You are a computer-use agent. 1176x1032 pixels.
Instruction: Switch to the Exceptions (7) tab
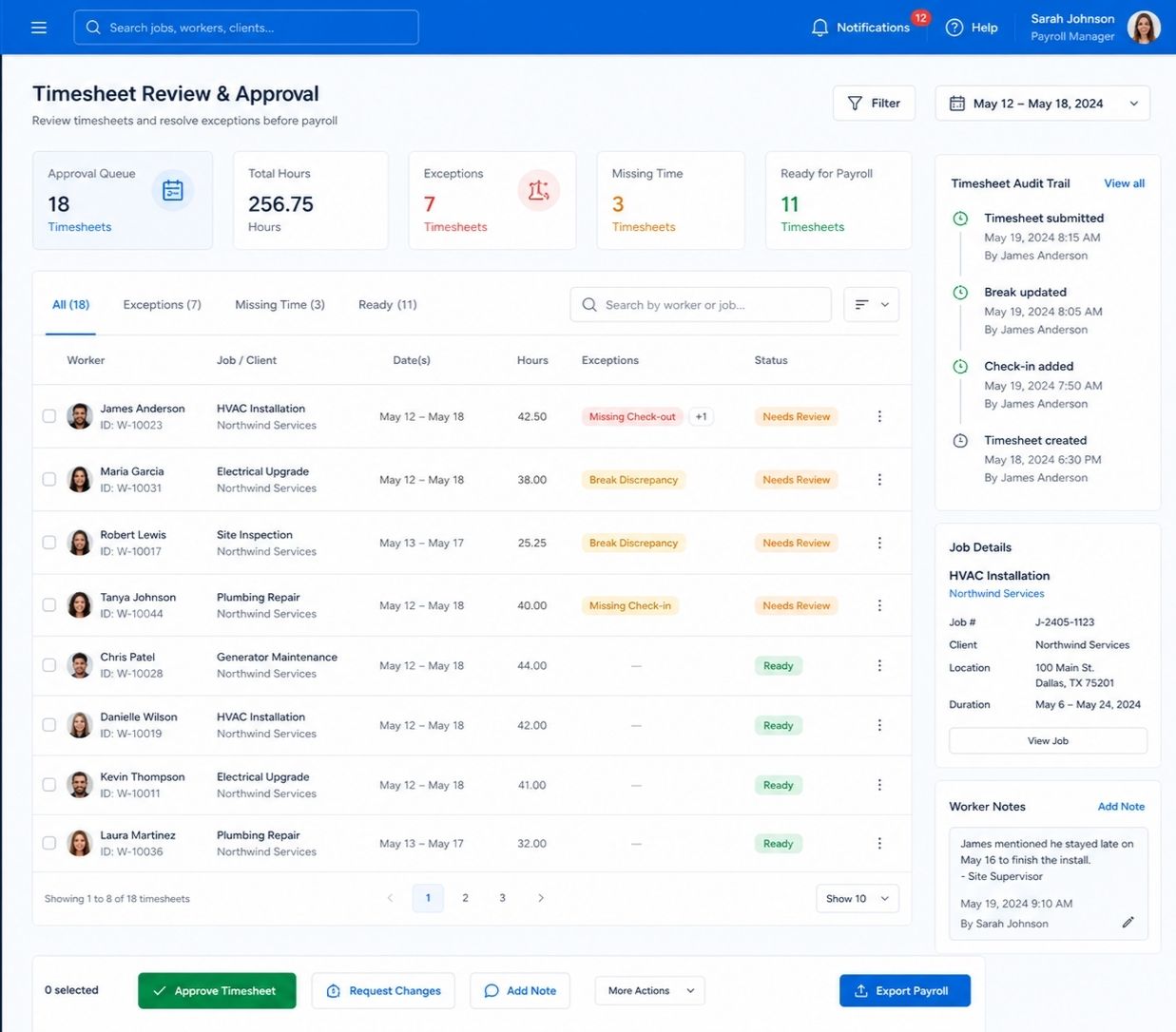(x=162, y=305)
